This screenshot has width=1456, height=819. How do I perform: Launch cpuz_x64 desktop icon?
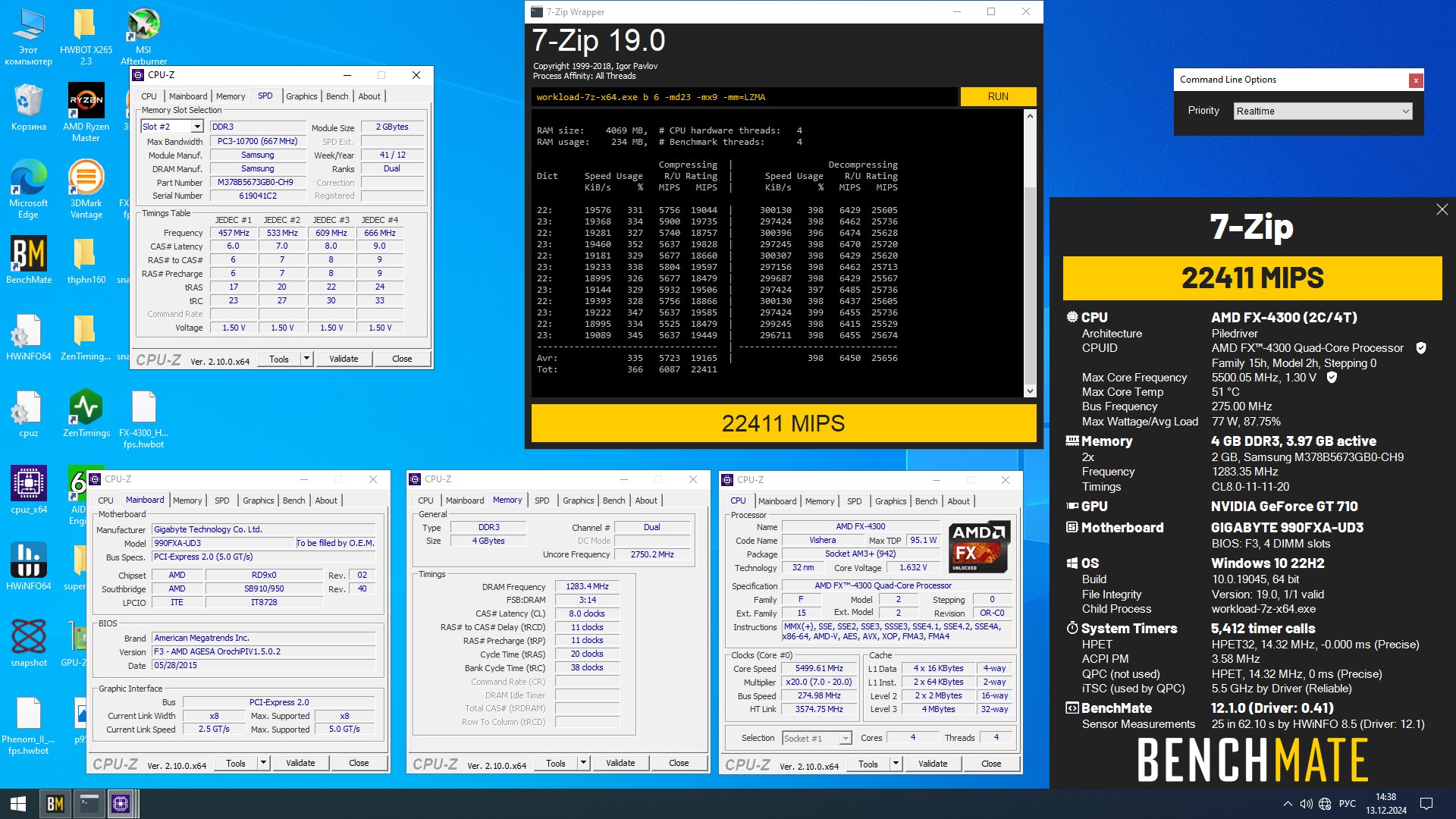point(29,491)
